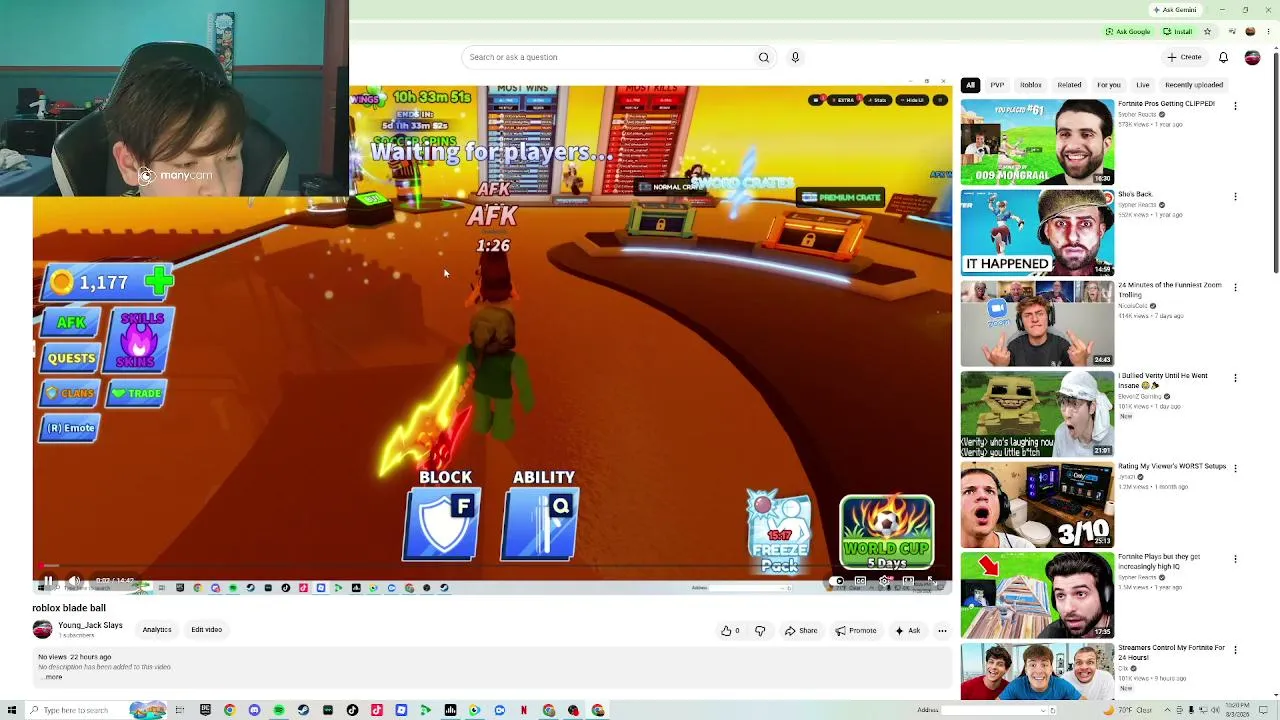Select the Roblox filter chip

point(1031,85)
